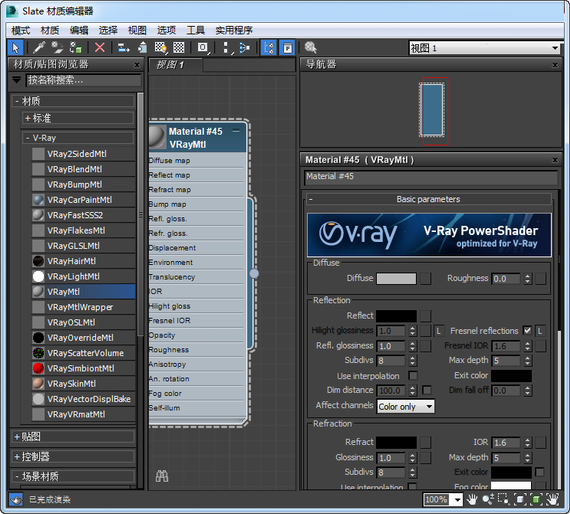Select the arrow Select tool in toolbar

tap(15, 48)
